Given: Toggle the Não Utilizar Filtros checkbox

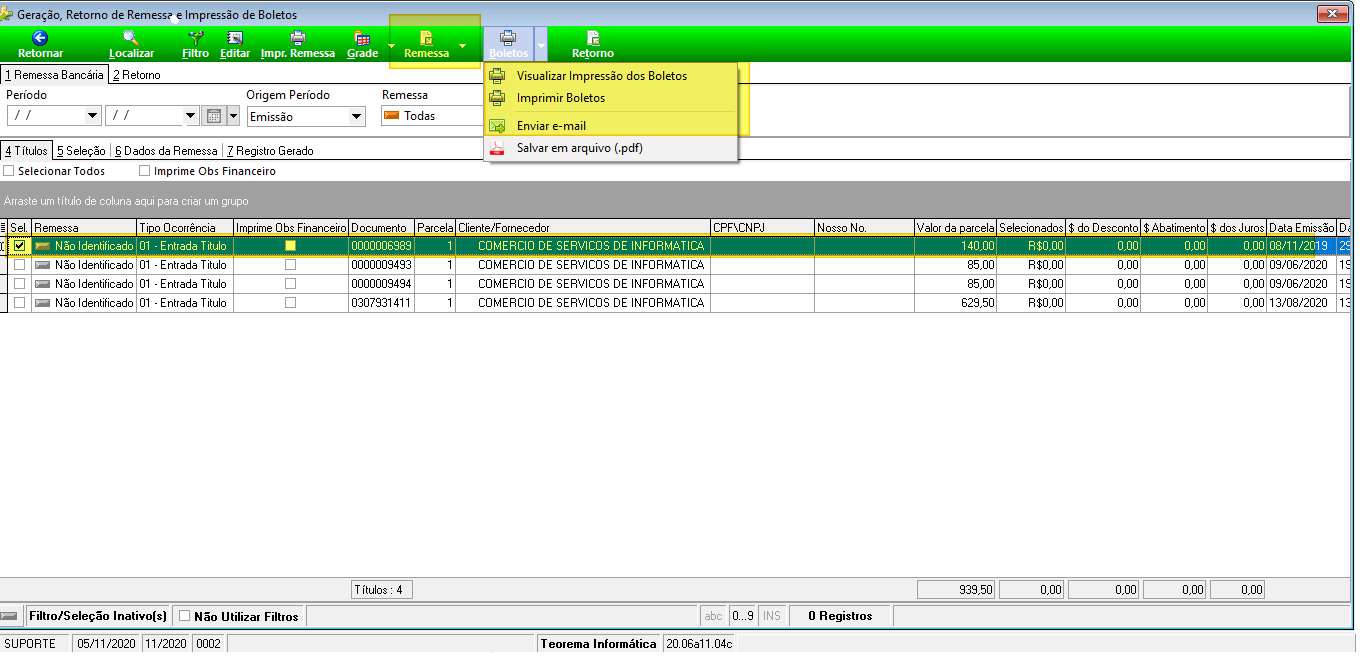Looking at the screenshot, I should [x=184, y=616].
